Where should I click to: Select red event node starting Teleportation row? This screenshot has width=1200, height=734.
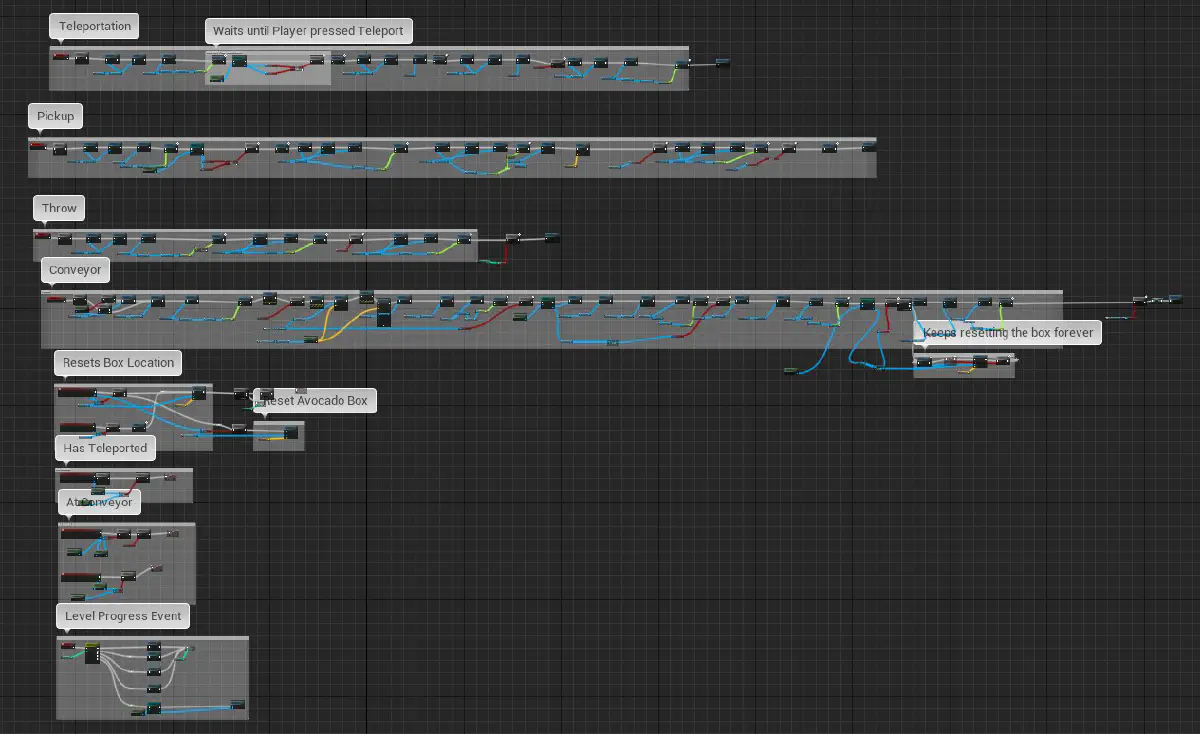(61, 56)
